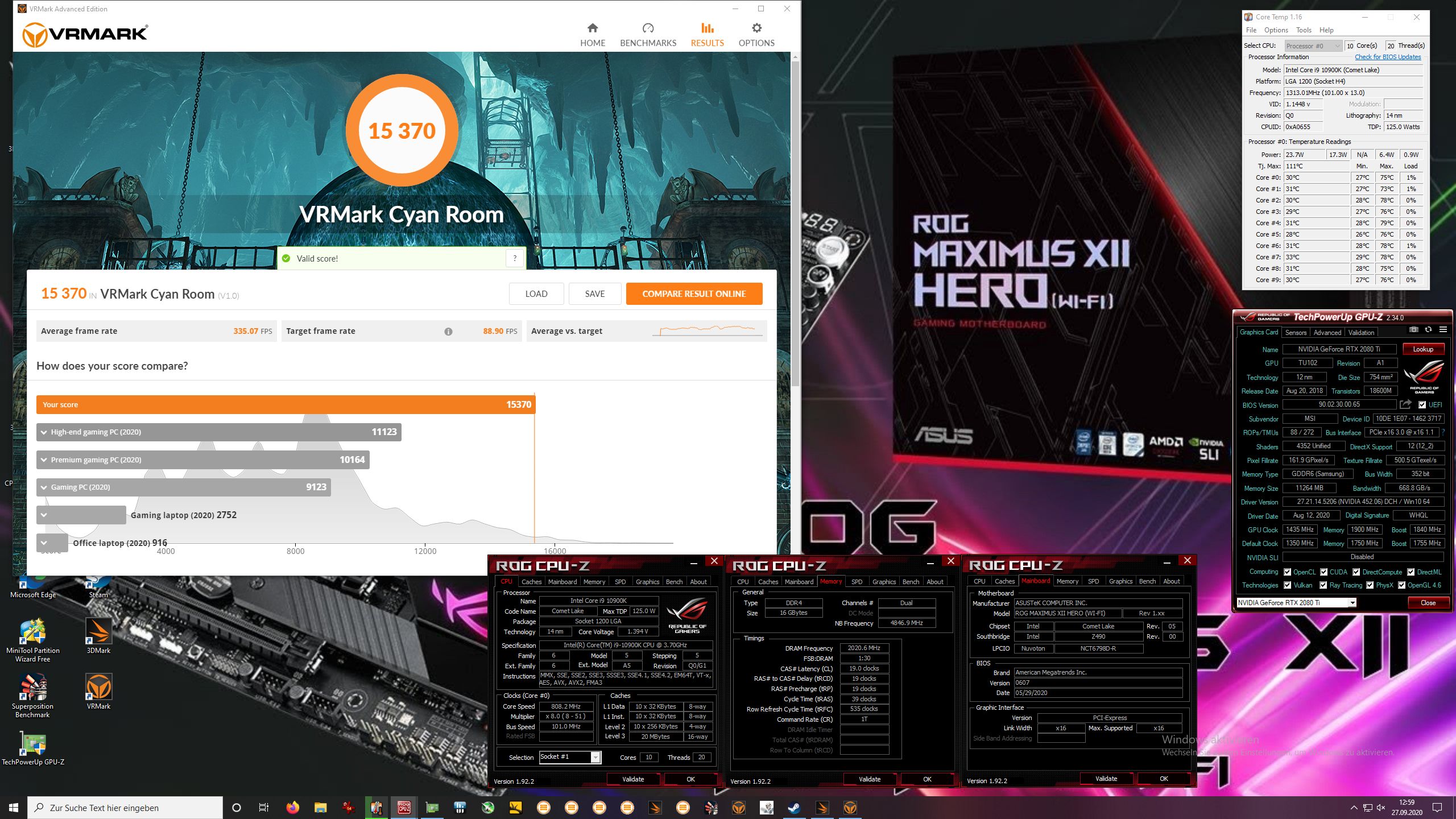Click COMPARE RESULT ONLINE button
Viewport: 1456px width, 819px height.
point(694,294)
